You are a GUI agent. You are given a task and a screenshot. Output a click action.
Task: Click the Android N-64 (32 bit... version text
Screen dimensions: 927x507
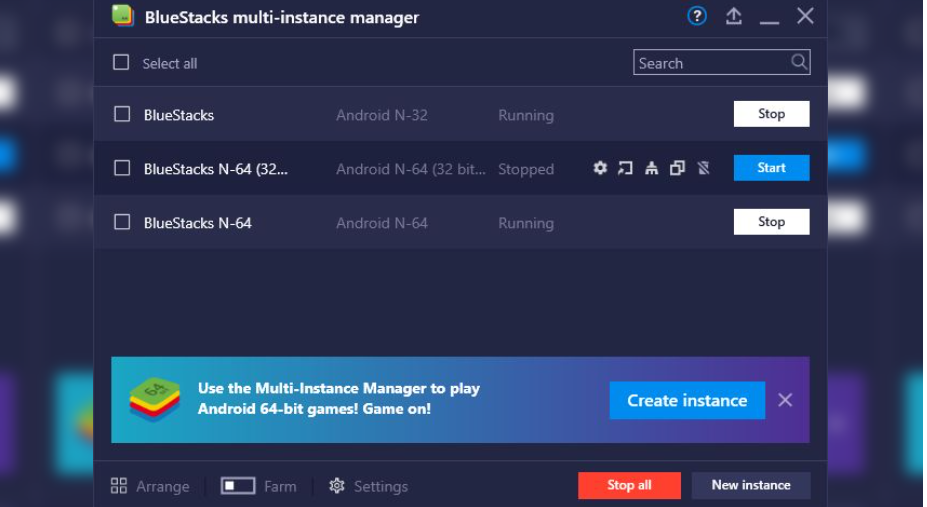click(411, 169)
